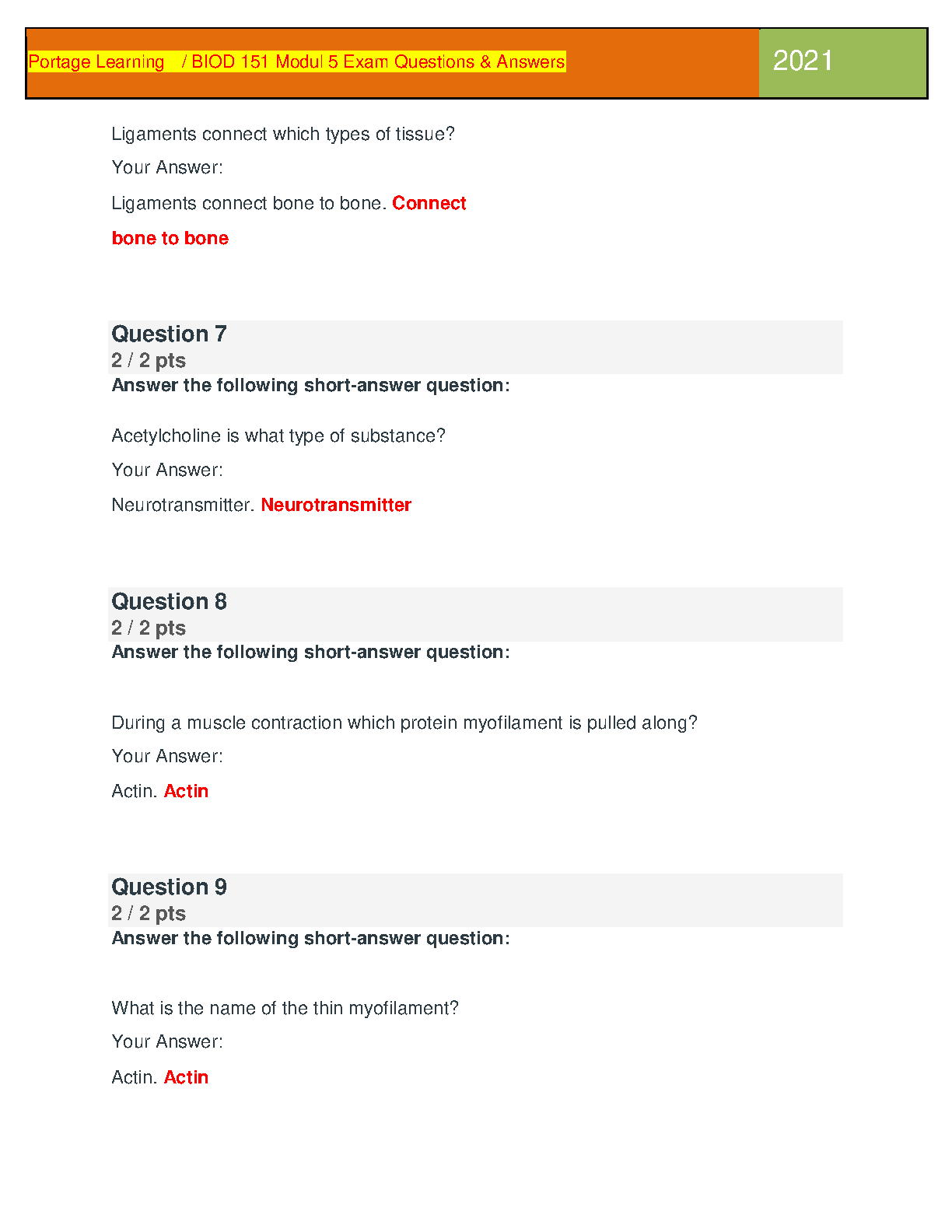Click the muscle contraction myofilament question
This screenshot has width=952, height=1232.
(x=404, y=723)
